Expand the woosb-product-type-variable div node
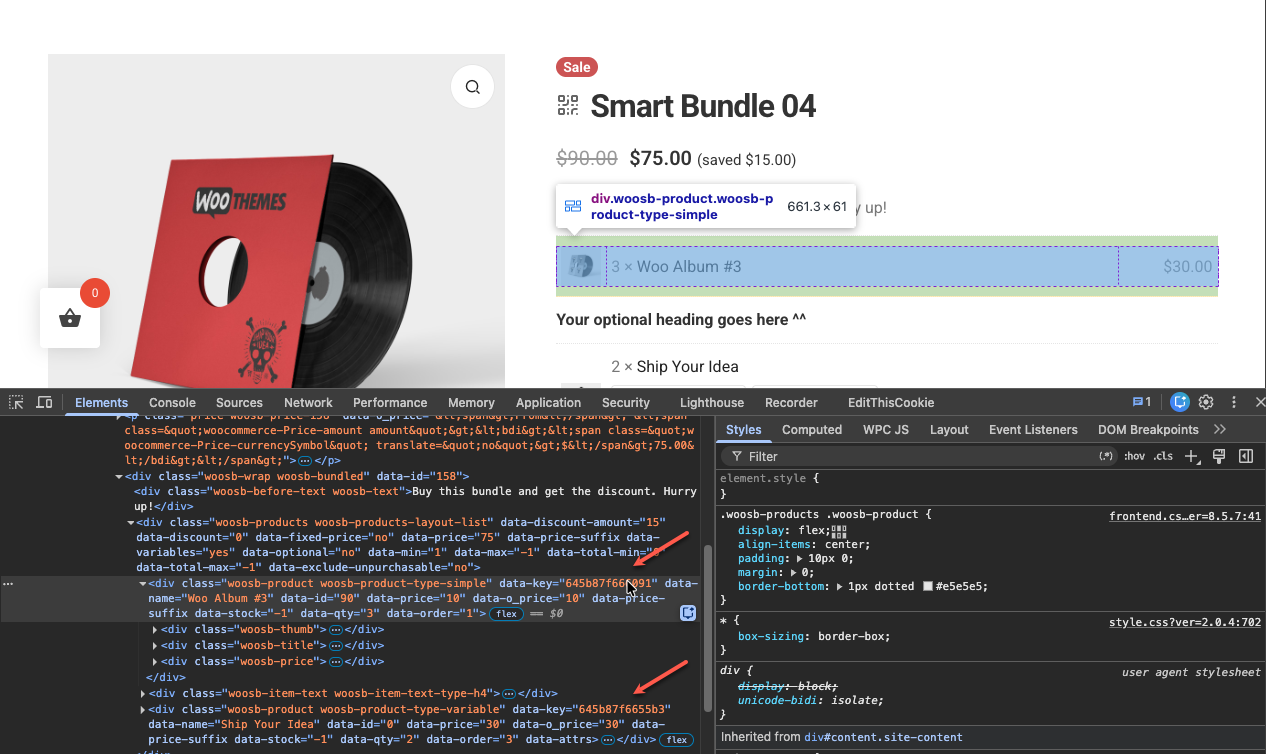Screen dimensions: 1266x754 [143, 709]
